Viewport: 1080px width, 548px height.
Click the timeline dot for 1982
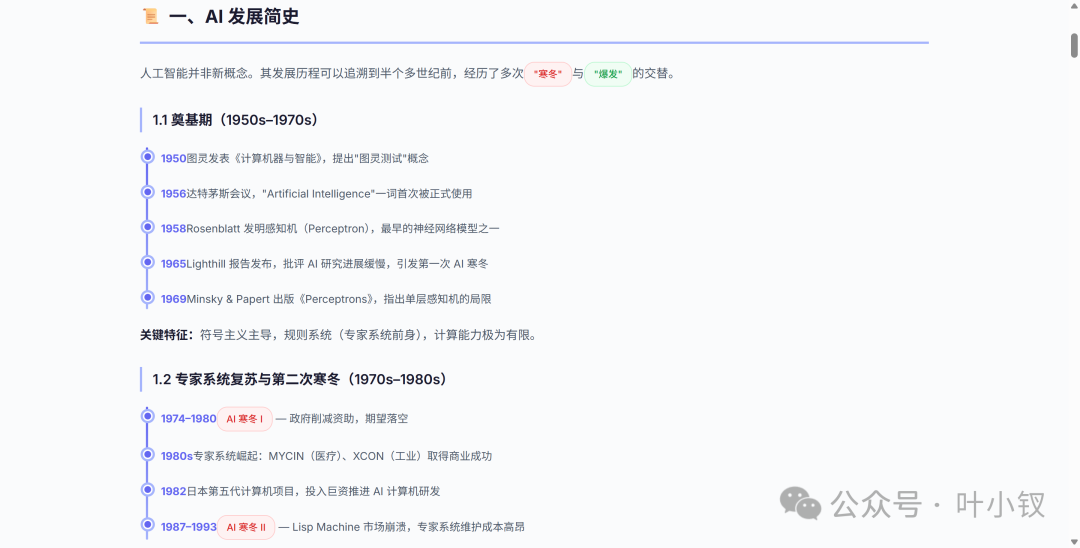click(x=147, y=489)
